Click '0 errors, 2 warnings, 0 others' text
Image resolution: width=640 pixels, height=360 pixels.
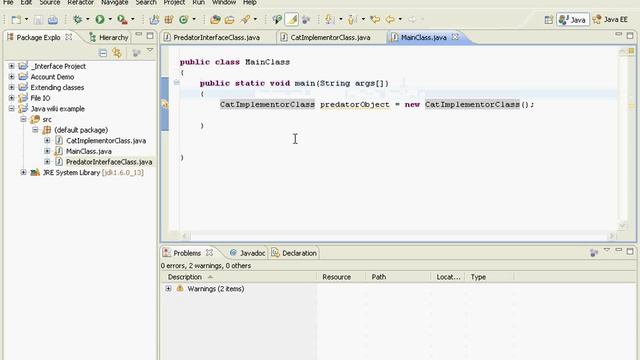pos(206,266)
